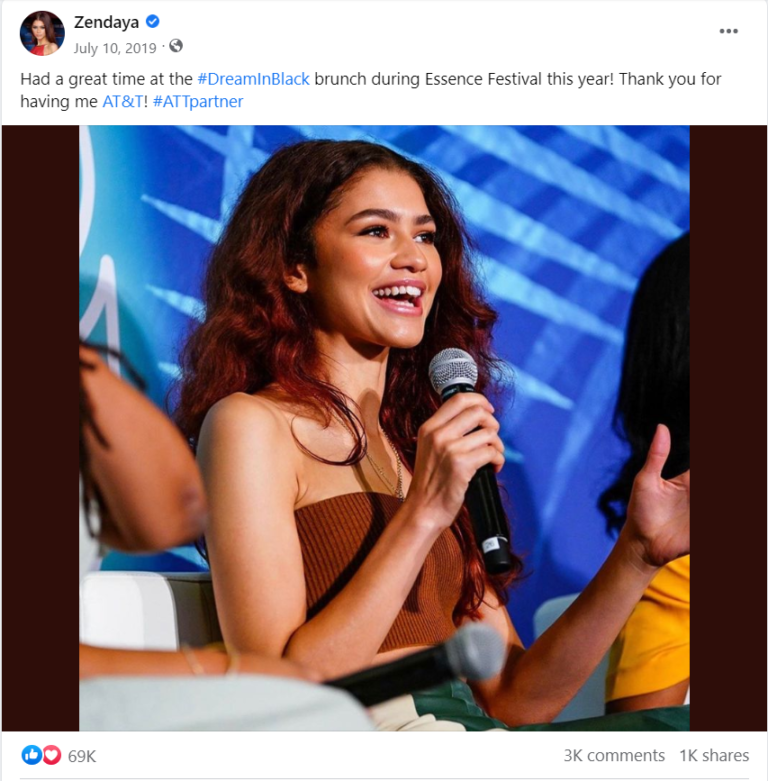Screen dimensions: 768x781
Task: View the 69K reactions count
Action: 82,756
